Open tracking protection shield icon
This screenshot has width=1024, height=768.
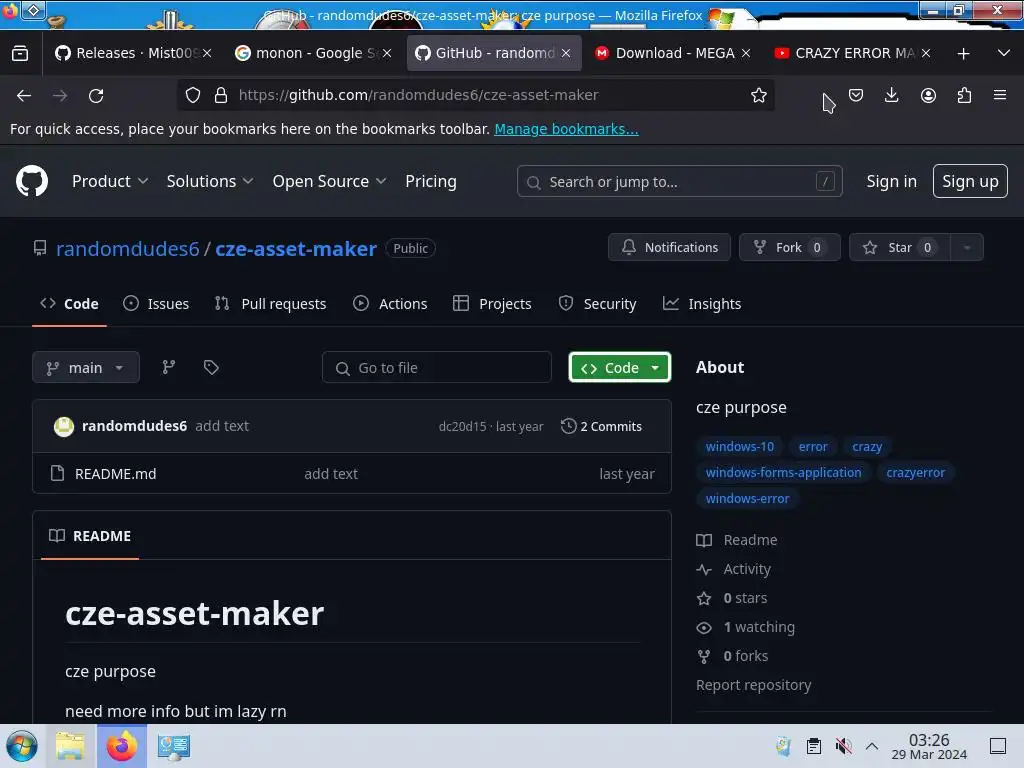[193, 95]
